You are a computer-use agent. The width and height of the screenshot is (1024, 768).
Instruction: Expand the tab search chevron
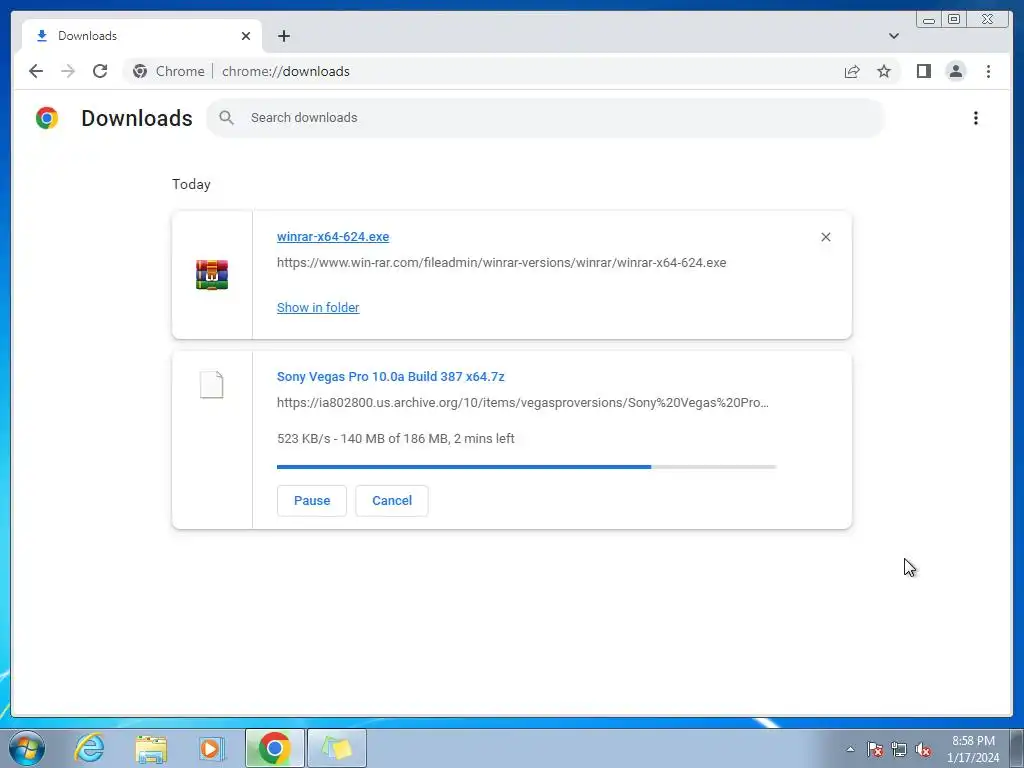(894, 36)
